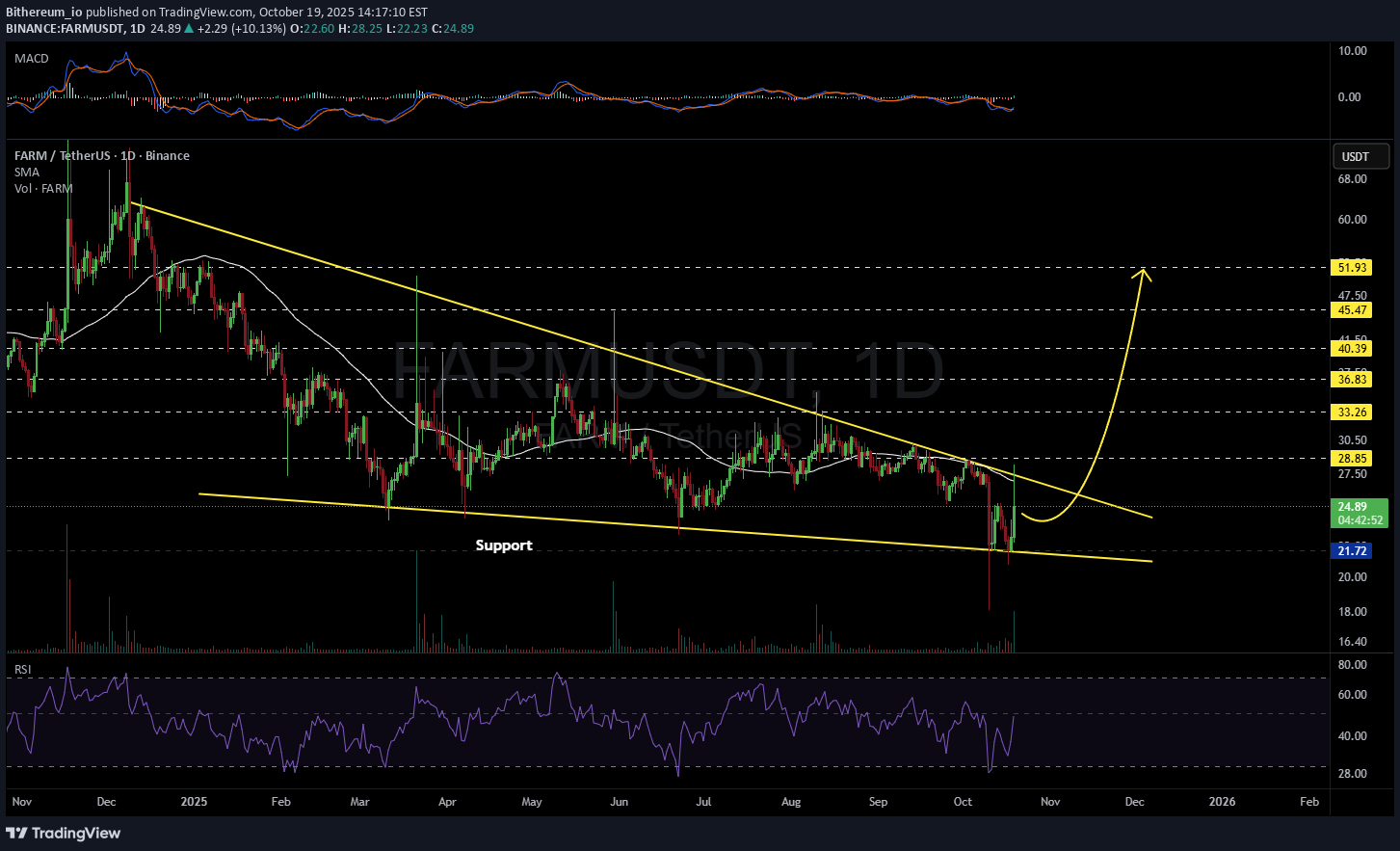
Task: Click the Support text annotation
Action: 503,545
